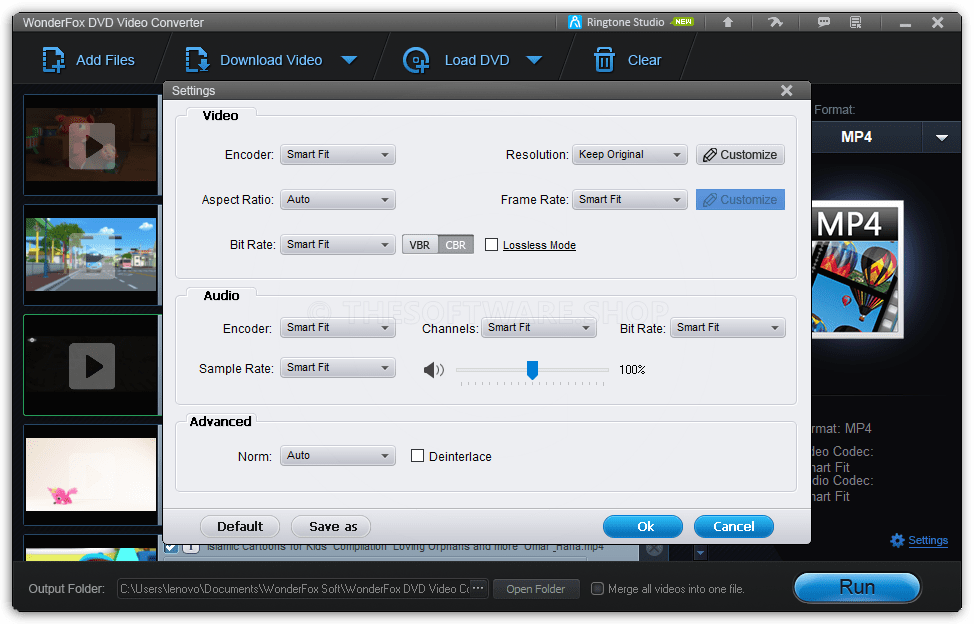
Task: Click Customize button next to Frame Rate
Action: tap(740, 199)
